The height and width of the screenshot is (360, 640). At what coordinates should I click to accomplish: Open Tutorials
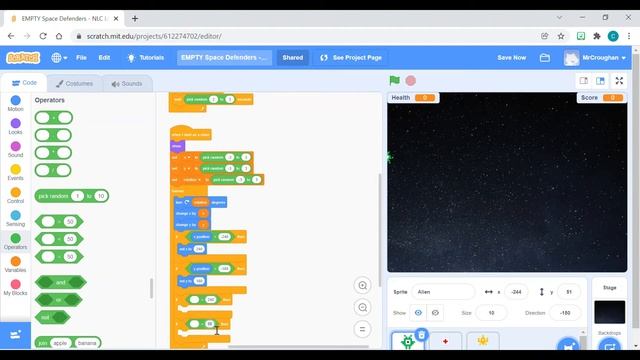(146, 58)
